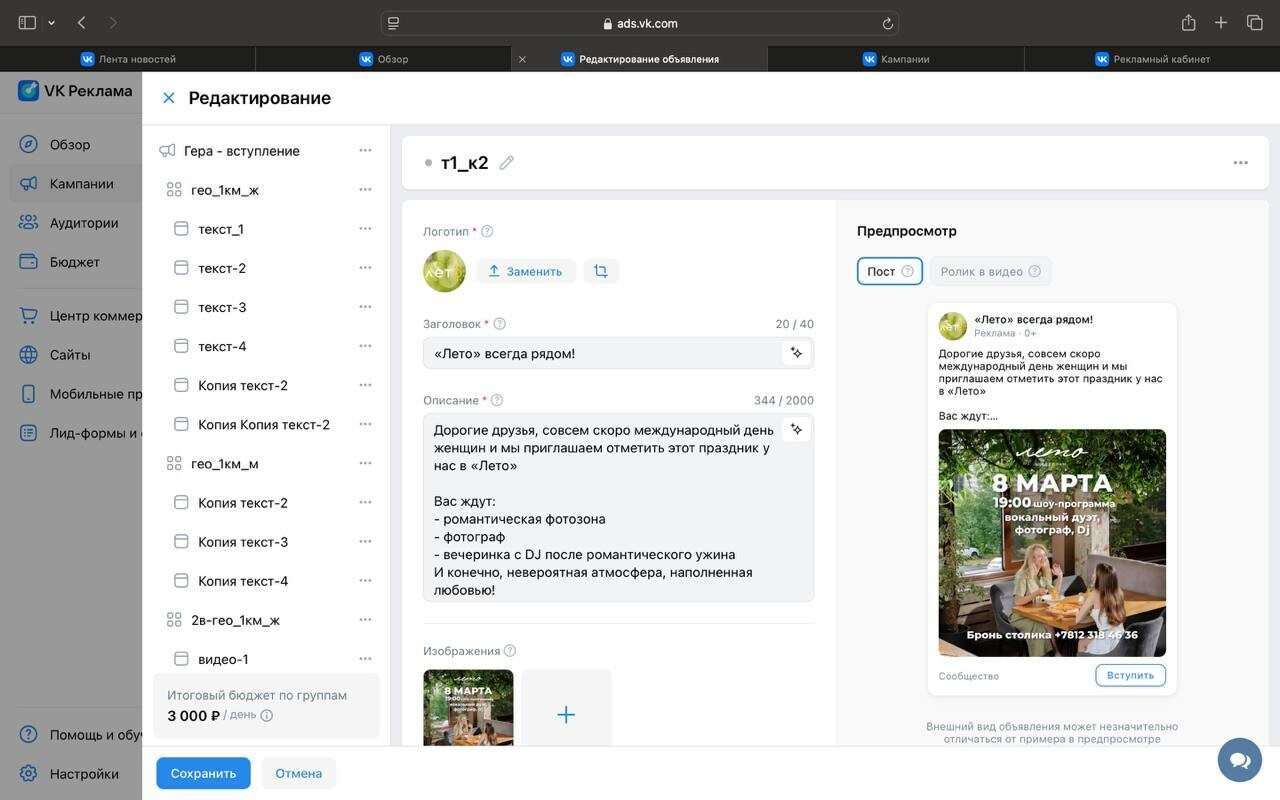Screen dimensions: 1280x800
Task: Open the three-dot menu in the т1_к2 header
Action: point(1241,163)
